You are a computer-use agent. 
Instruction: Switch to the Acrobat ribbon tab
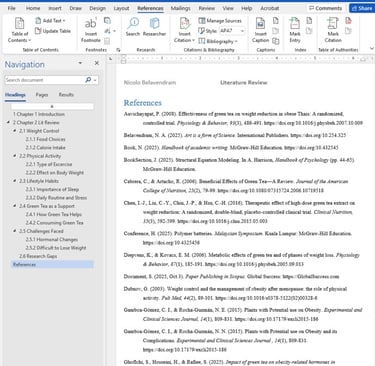(269, 8)
